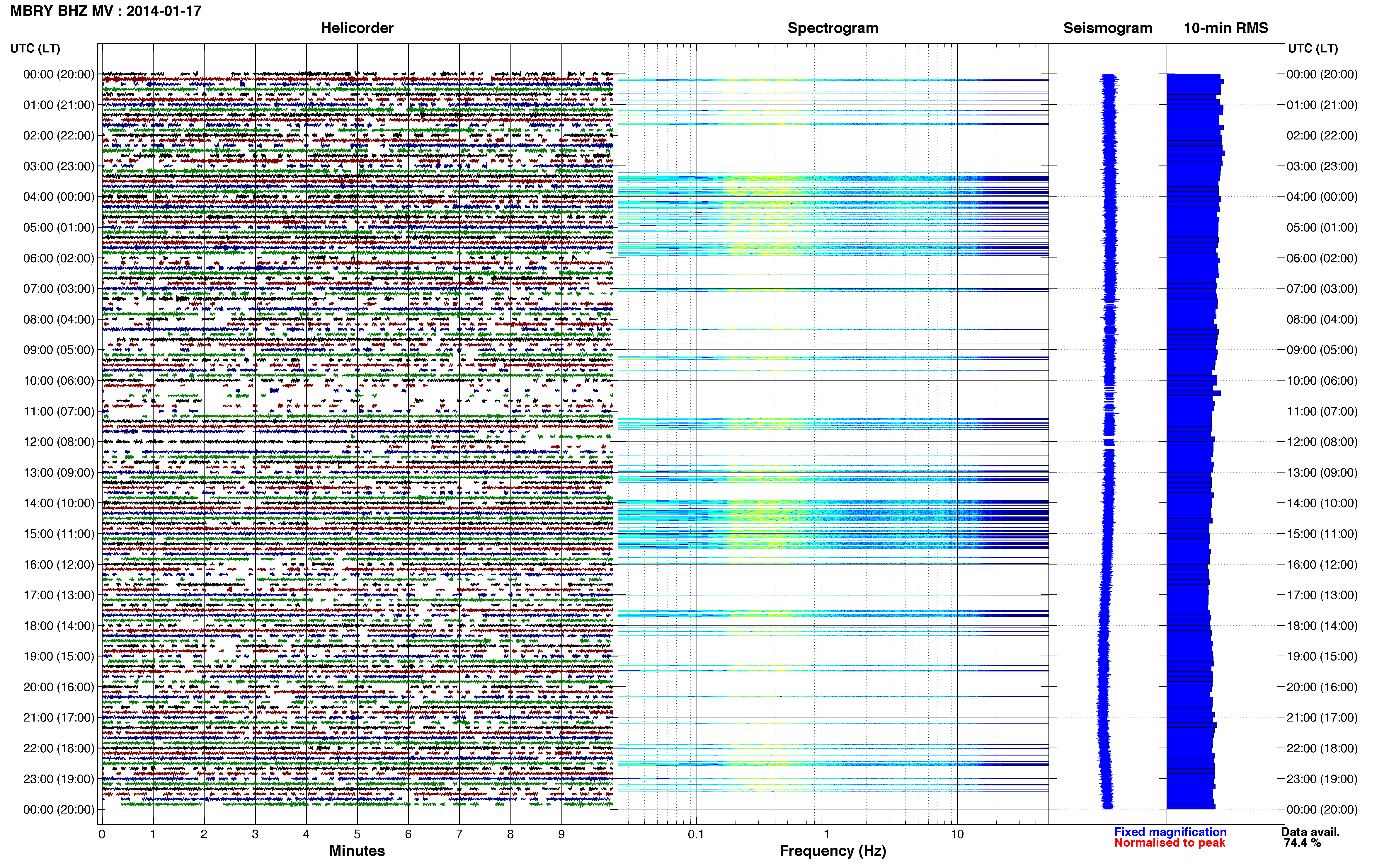Click the right axis label '06:00 (02:00)'
This screenshot has height=868, width=1389.
pos(1322,258)
